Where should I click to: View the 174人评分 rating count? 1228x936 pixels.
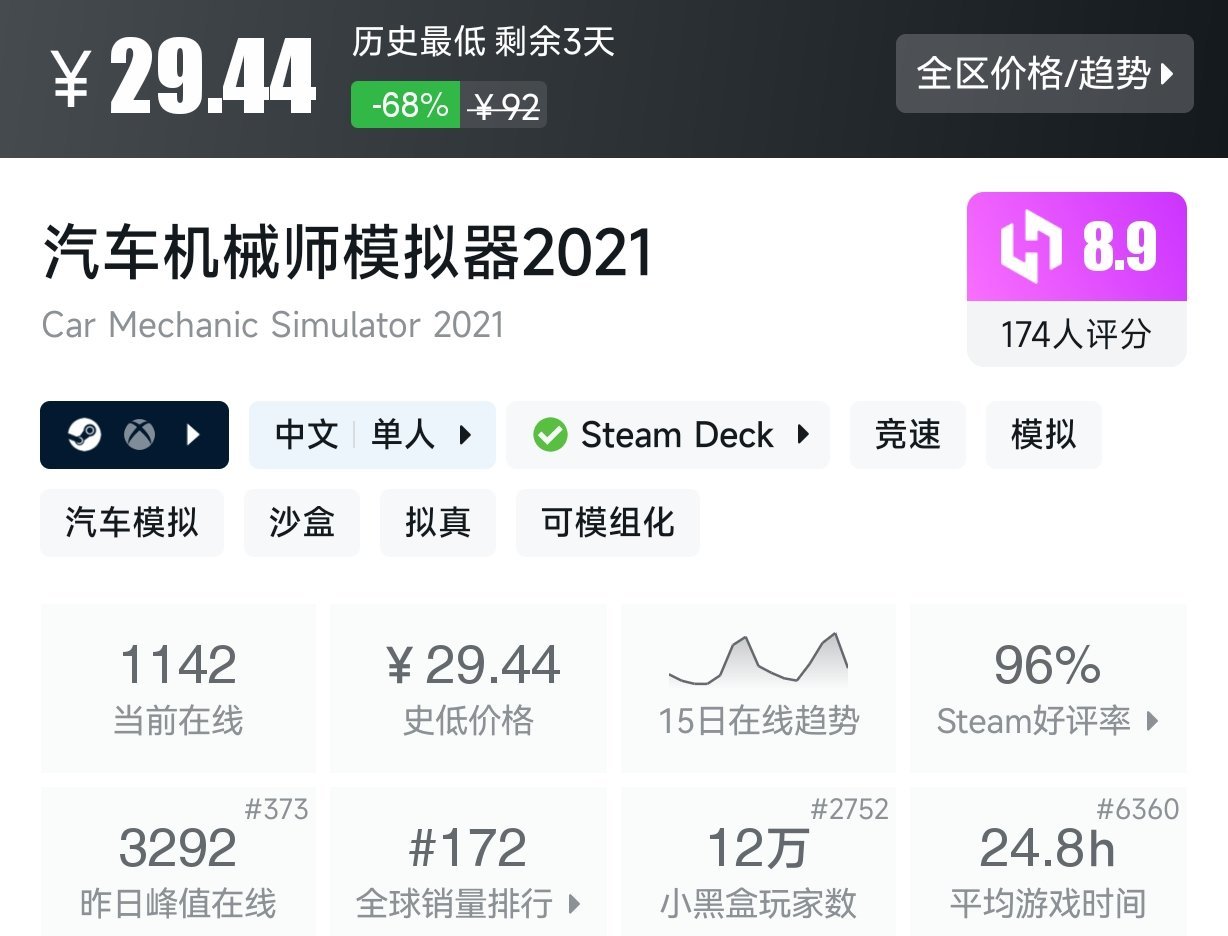(x=1077, y=334)
